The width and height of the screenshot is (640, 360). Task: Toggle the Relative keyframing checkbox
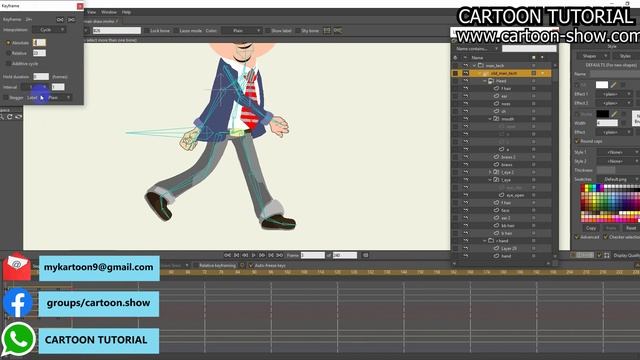[x=196, y=265]
